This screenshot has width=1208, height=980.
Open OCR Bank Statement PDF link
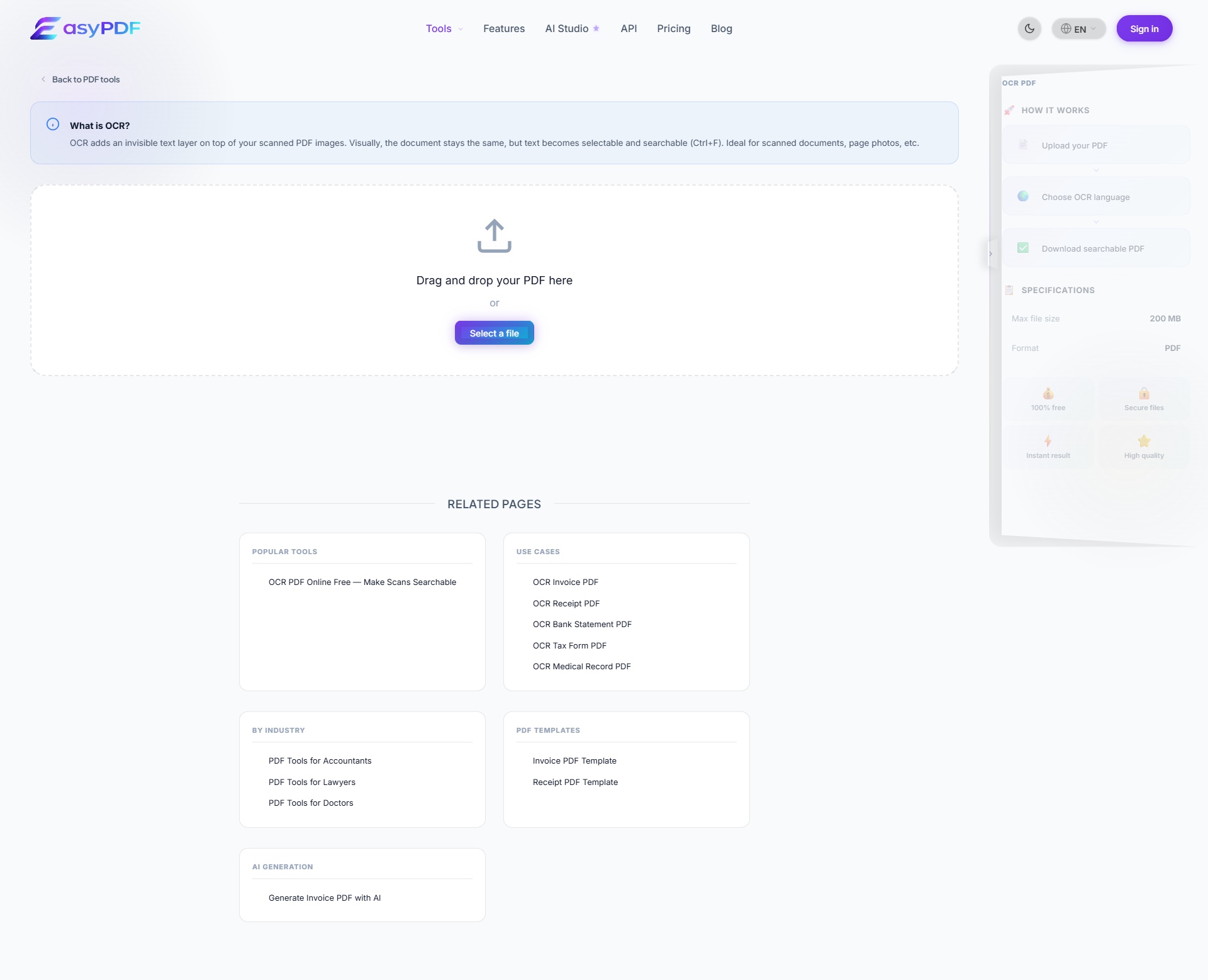(581, 624)
